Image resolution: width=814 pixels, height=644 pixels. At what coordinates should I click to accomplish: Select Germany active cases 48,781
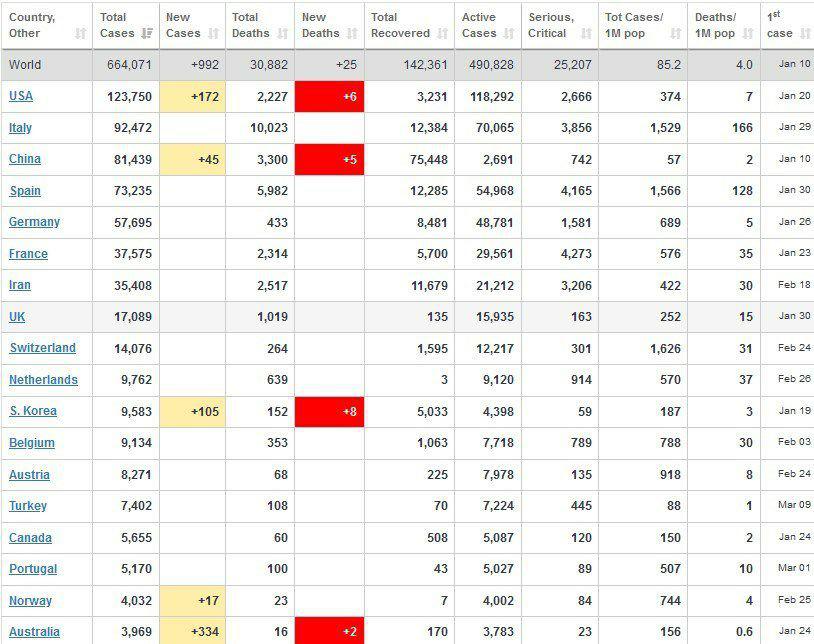(x=495, y=223)
